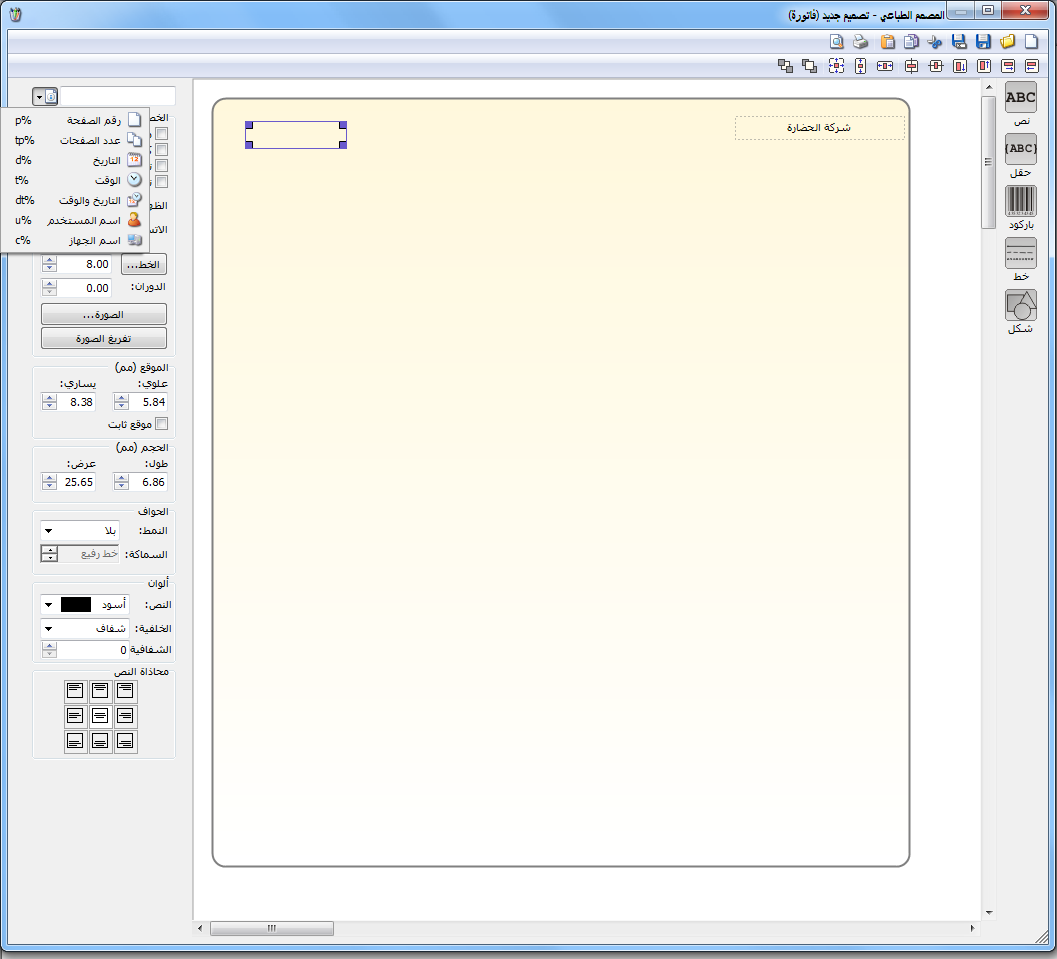Click the selected empty text box on canvas
The image size is (1057, 959).
click(x=296, y=135)
